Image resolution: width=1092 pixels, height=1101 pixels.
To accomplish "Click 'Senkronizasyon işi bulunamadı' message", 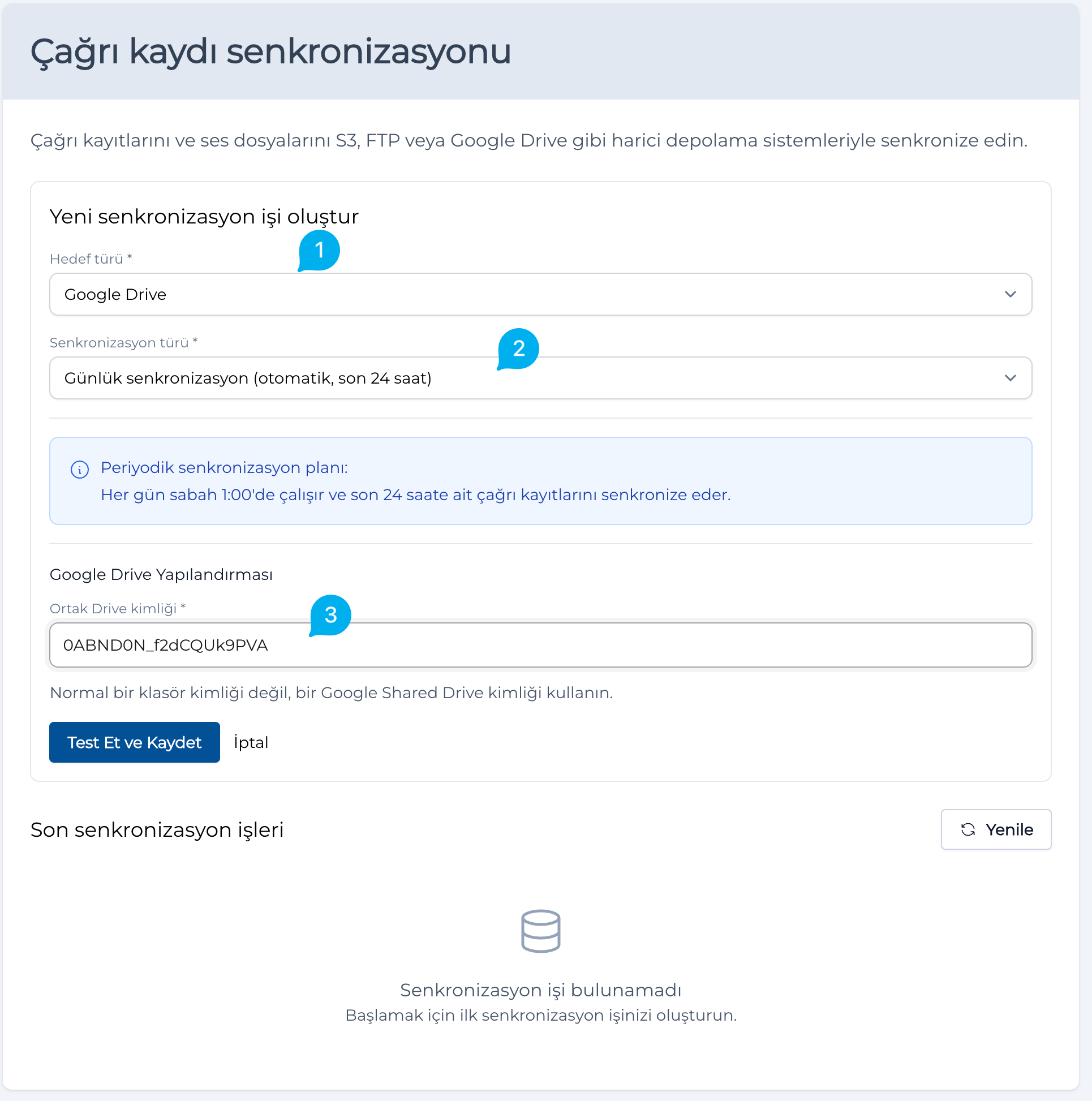I will pyautogui.click(x=540, y=990).
